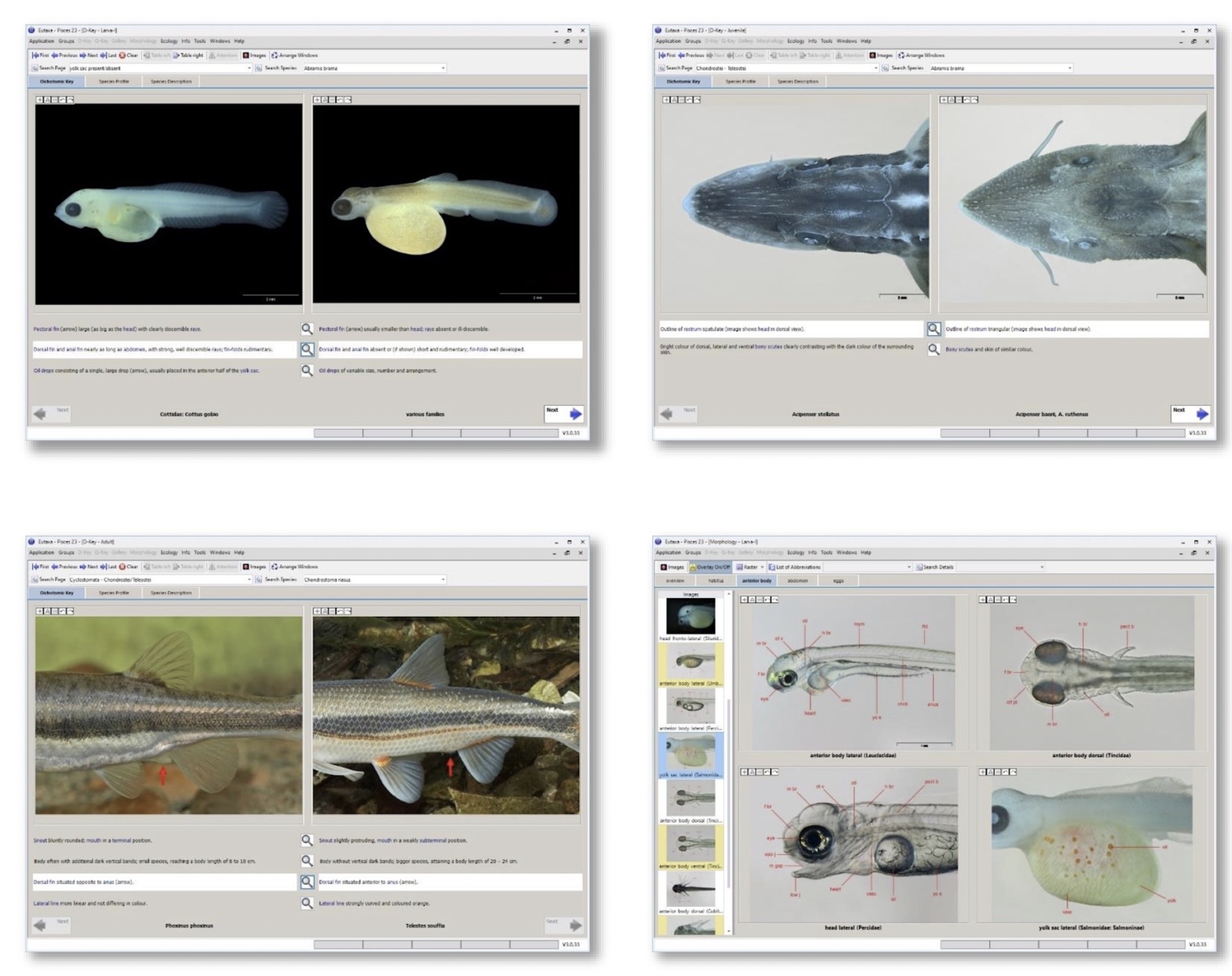The width and height of the screenshot is (1232, 976).
Task: Zoom in left image in Larva-I window
Action: [x=39, y=99]
